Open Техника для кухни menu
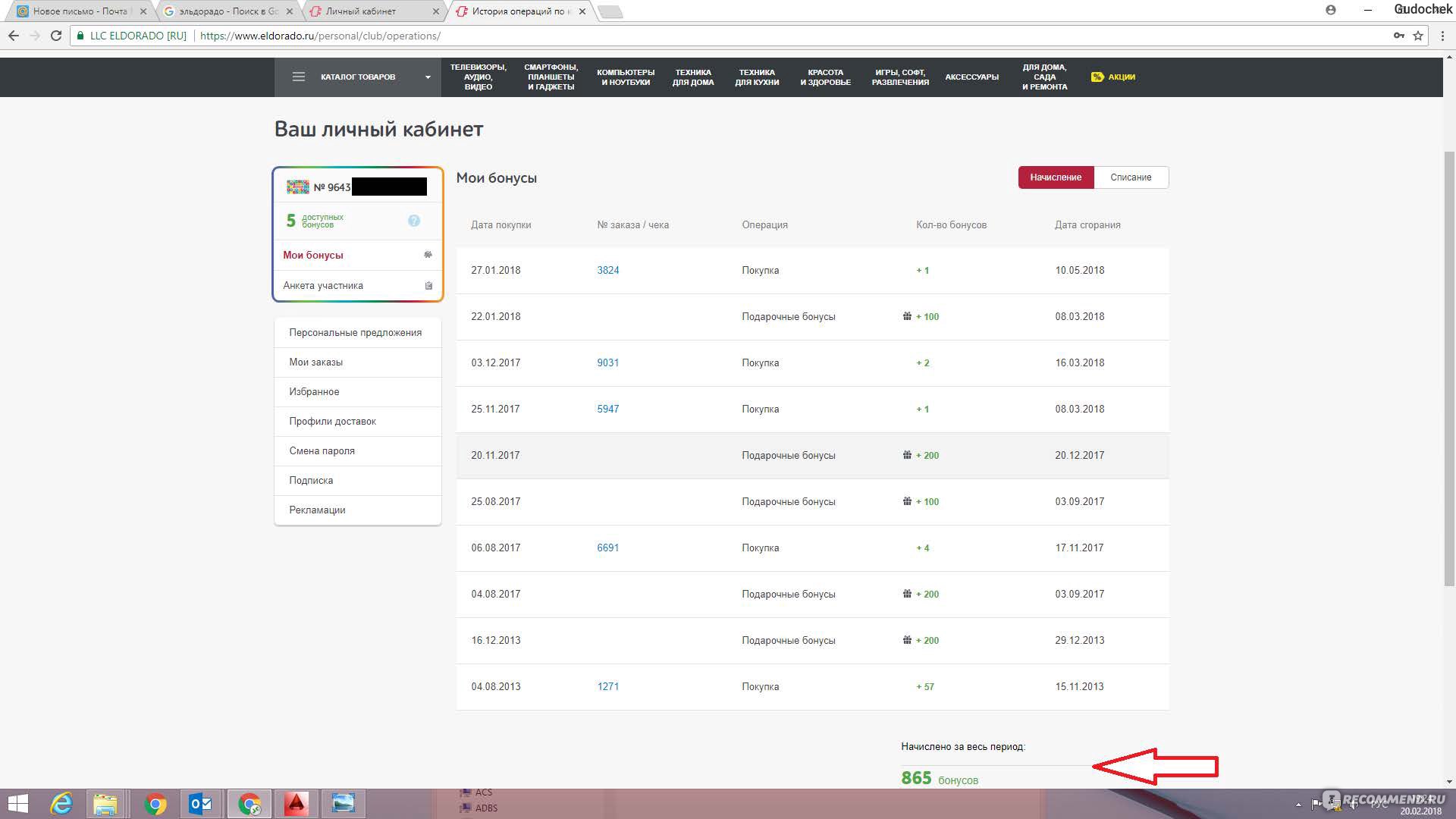 [x=757, y=77]
